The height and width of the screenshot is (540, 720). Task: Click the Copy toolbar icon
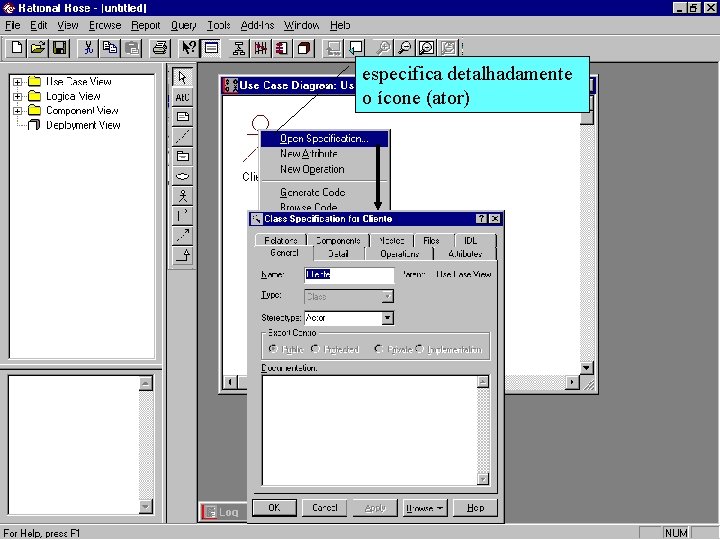[x=110, y=48]
